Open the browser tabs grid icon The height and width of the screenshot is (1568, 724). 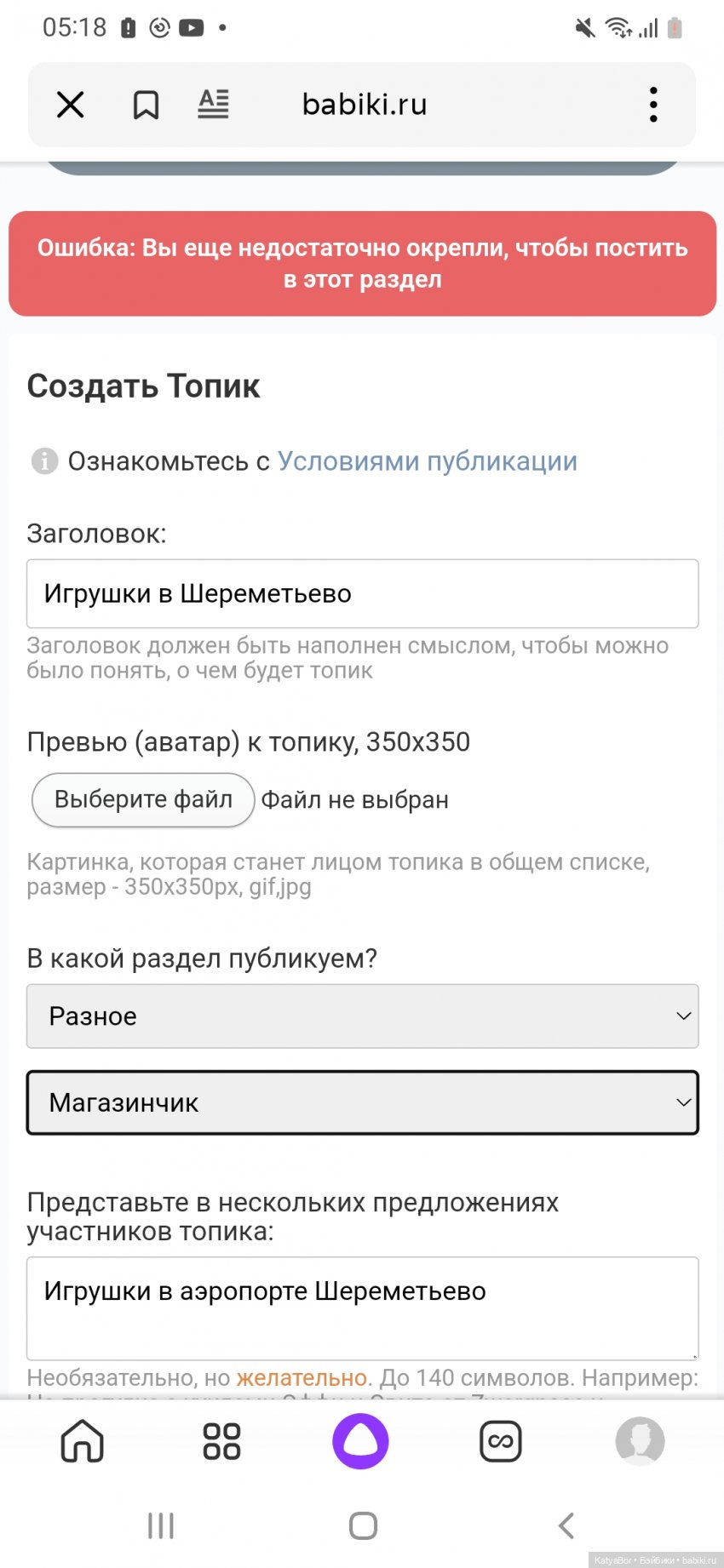220,1442
